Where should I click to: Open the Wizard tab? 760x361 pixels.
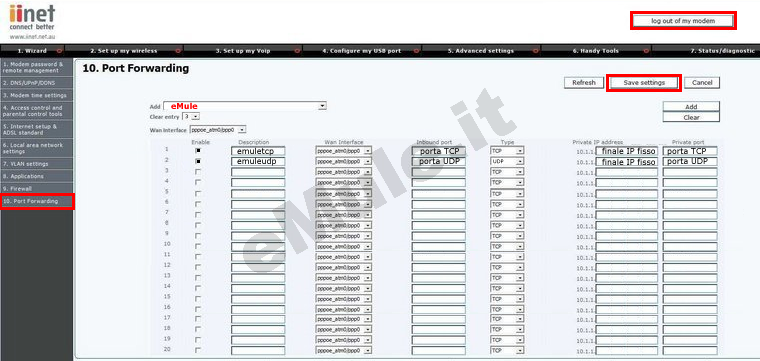(x=32, y=50)
